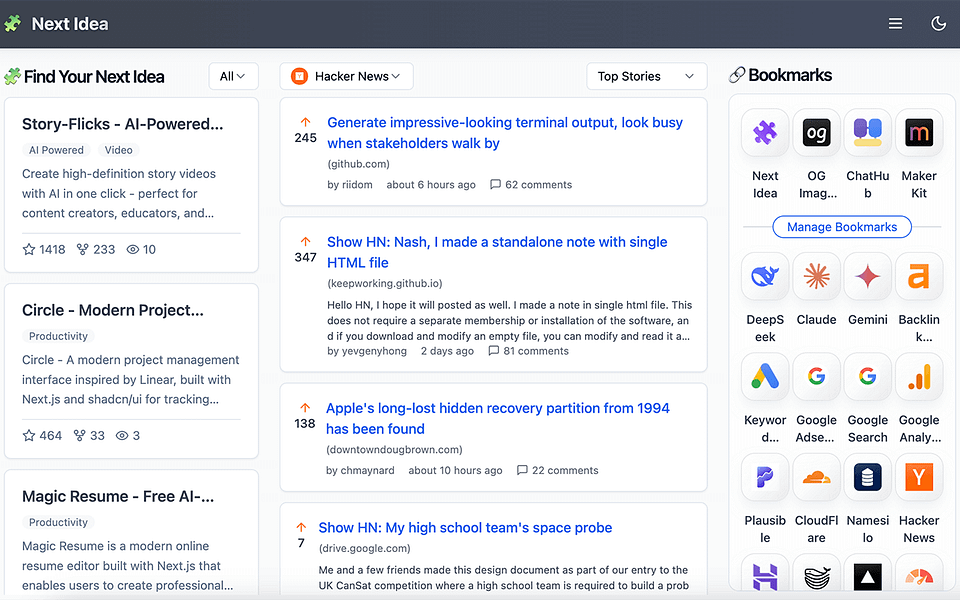Open the ChatHub bookmark icon

point(868,132)
